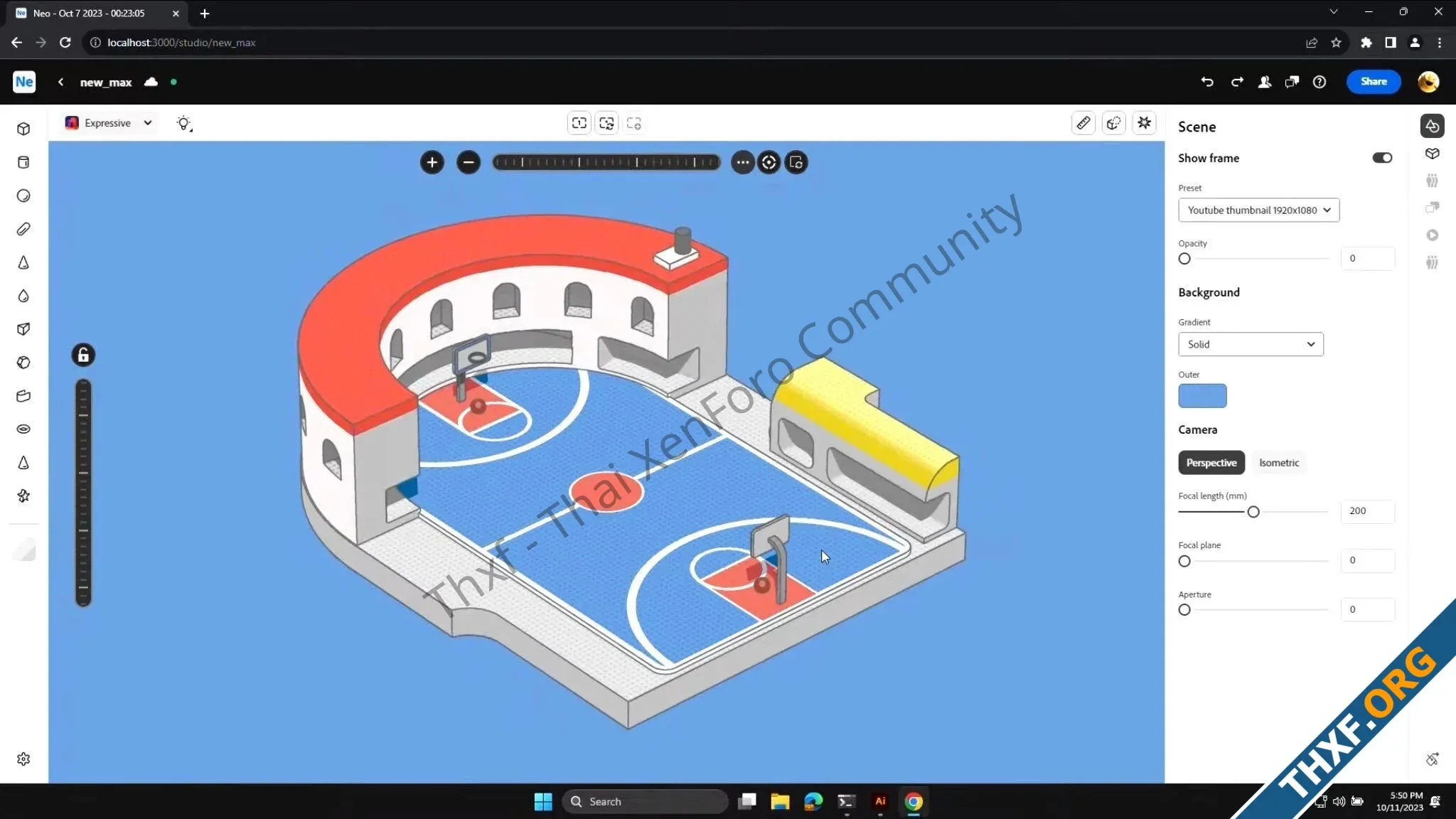Image resolution: width=1456 pixels, height=819 pixels.
Task: Open Microsoft Edge from the taskbar
Action: pos(813,801)
